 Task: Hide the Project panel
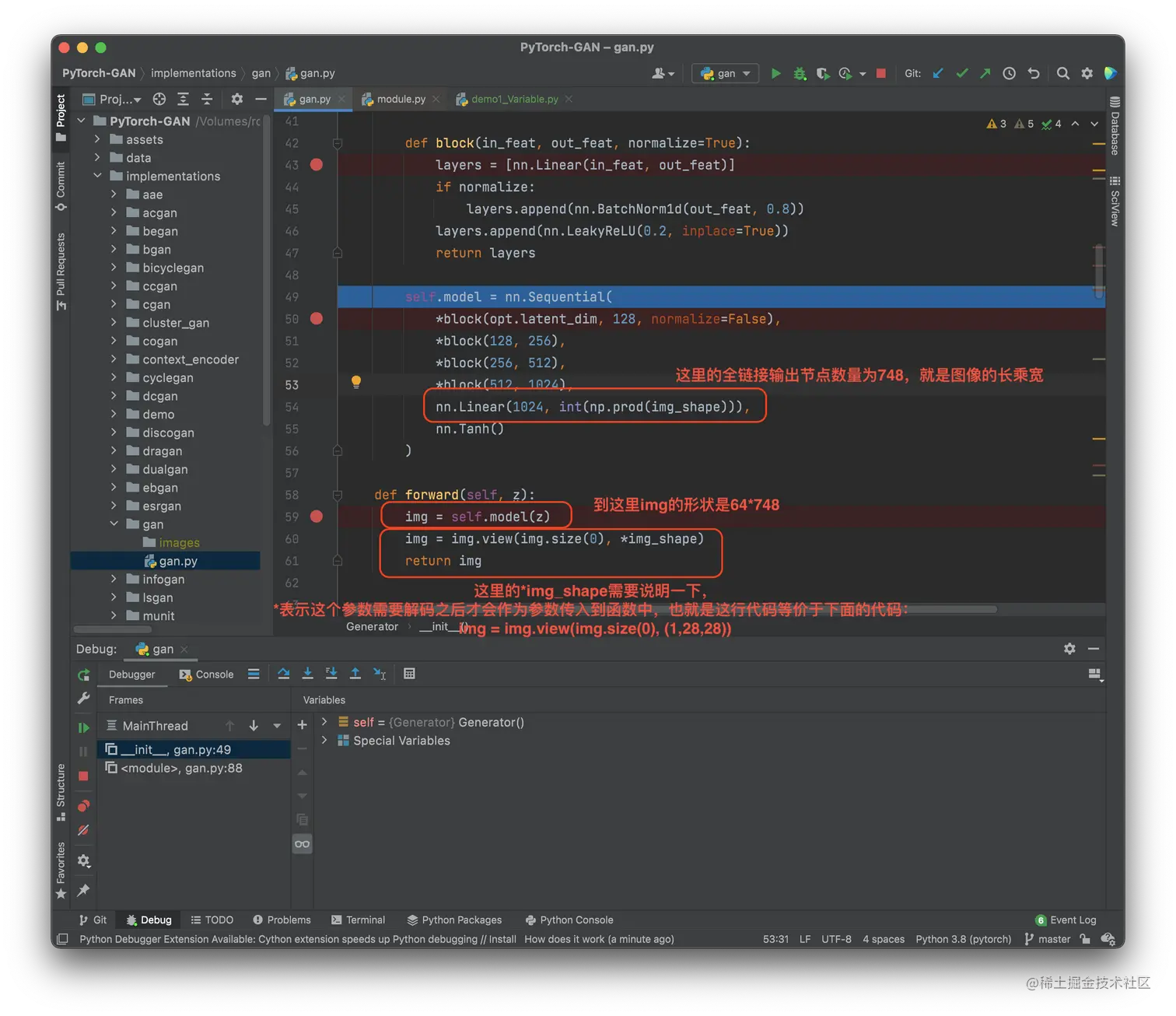[261, 99]
